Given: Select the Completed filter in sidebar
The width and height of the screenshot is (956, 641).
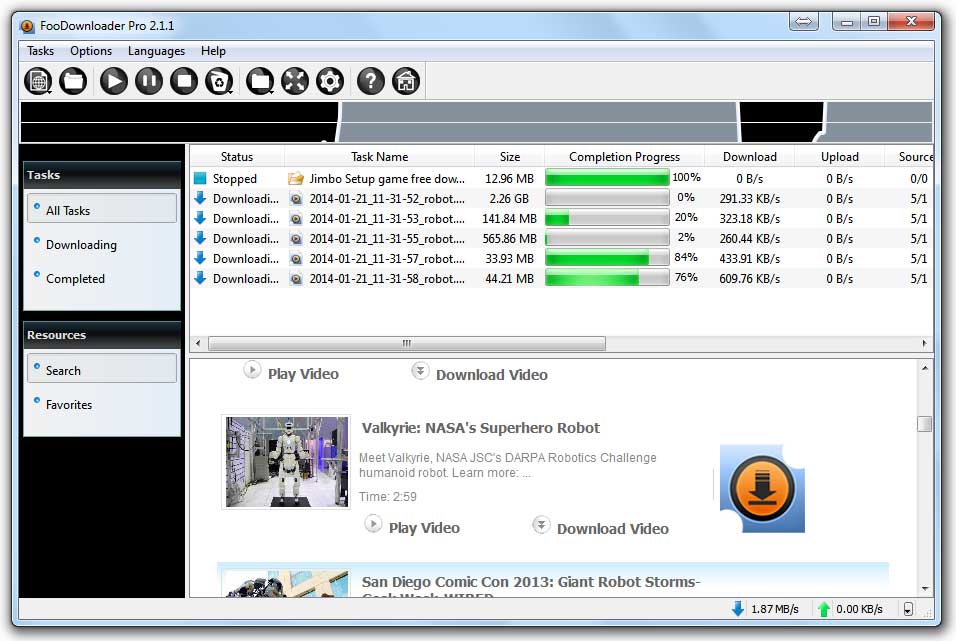Looking at the screenshot, I should (x=75, y=279).
